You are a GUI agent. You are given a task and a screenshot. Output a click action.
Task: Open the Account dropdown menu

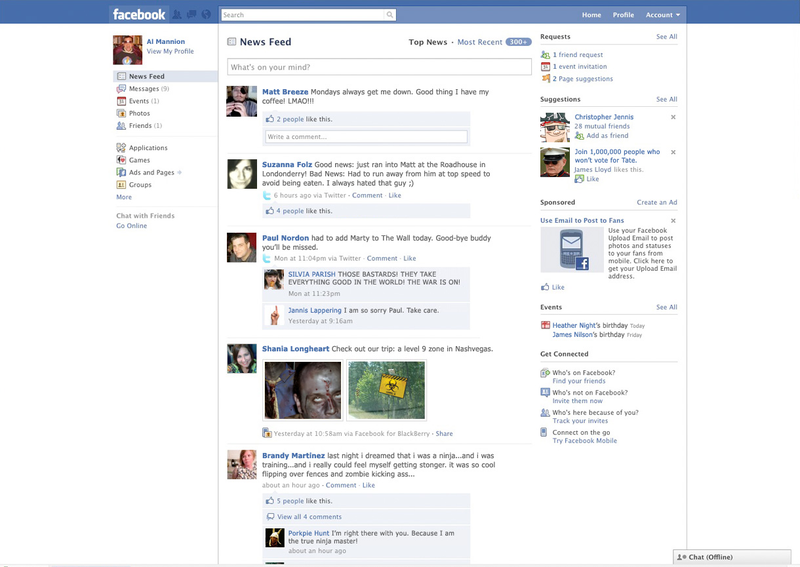(x=662, y=15)
